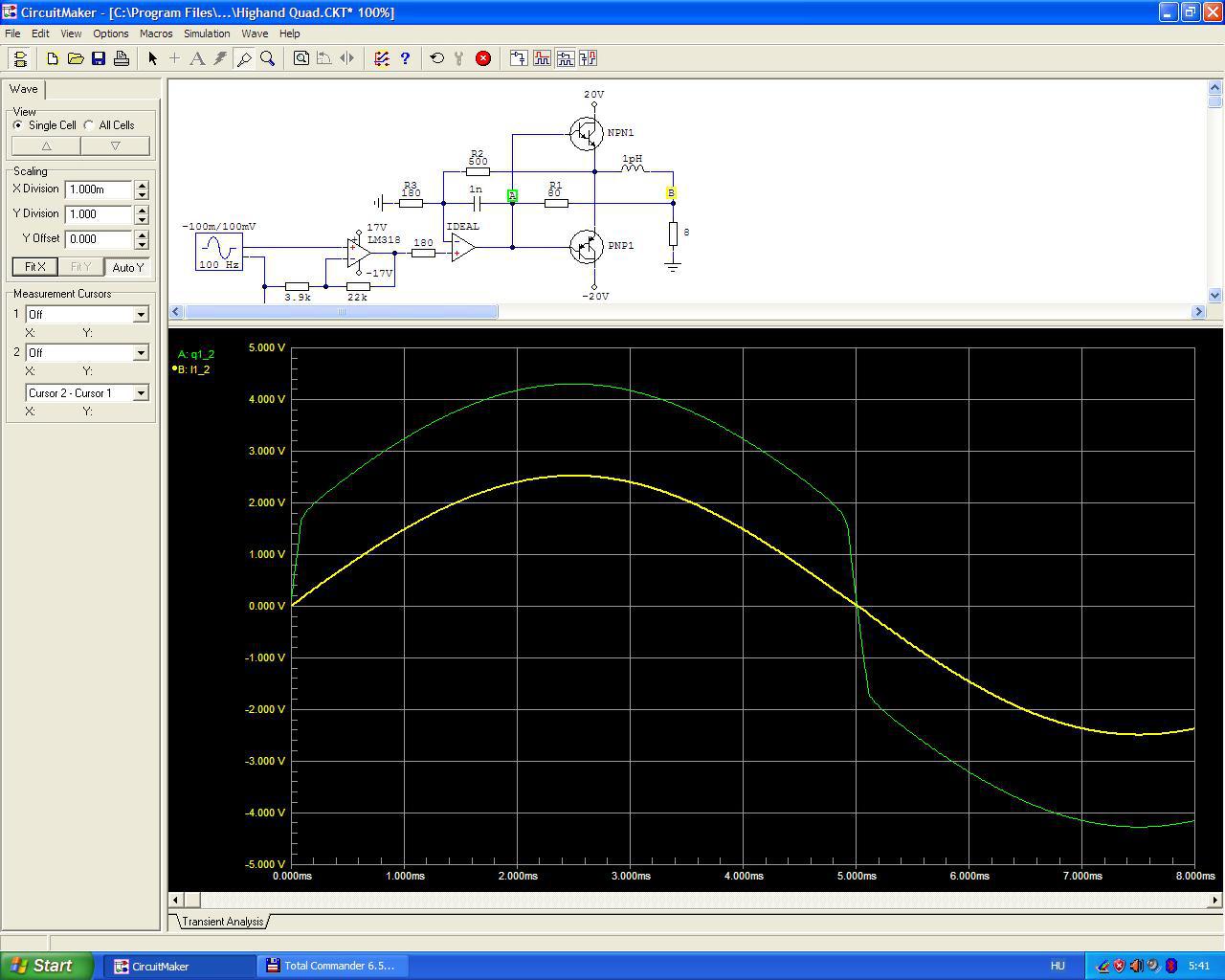Screen dimensions: 1225x980
Task: Open the Options menu
Action: (x=111, y=33)
